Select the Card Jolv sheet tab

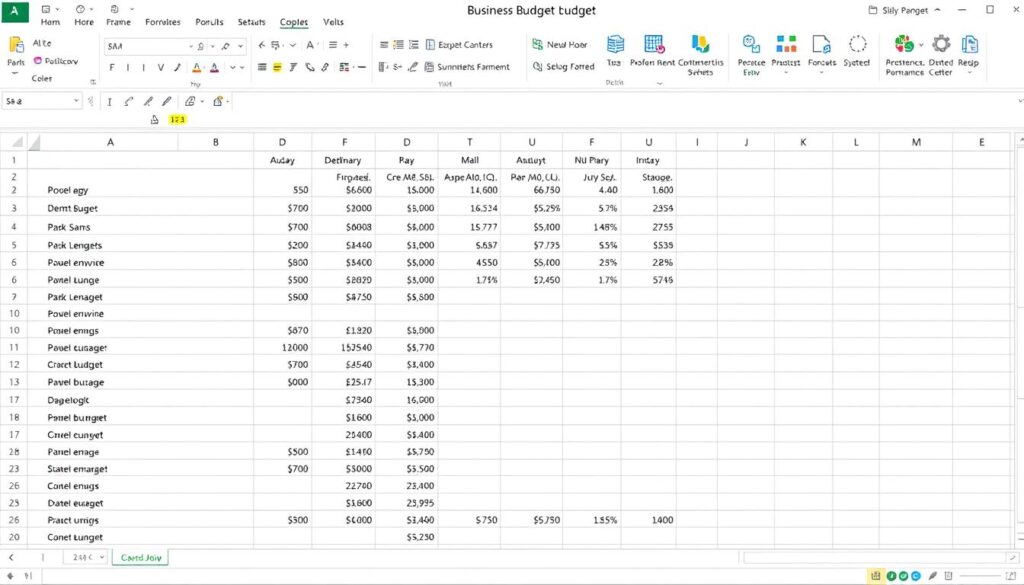140,557
